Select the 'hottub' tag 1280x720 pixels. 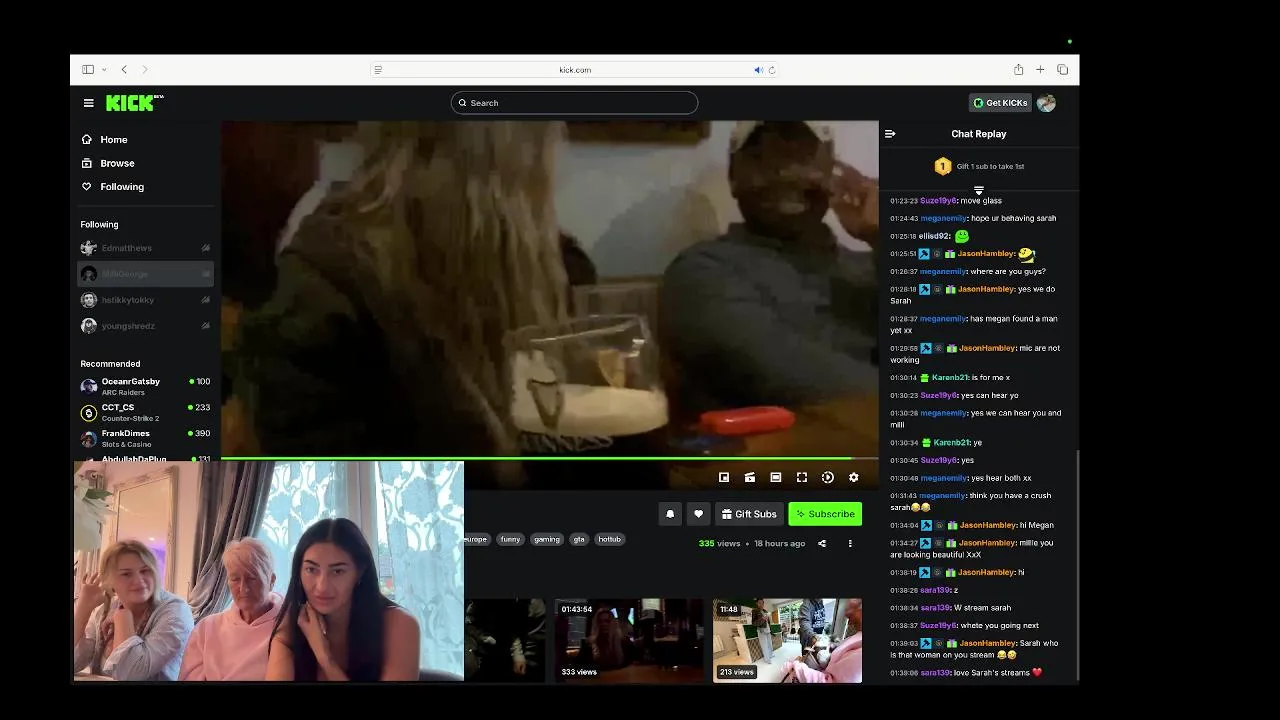(610, 539)
